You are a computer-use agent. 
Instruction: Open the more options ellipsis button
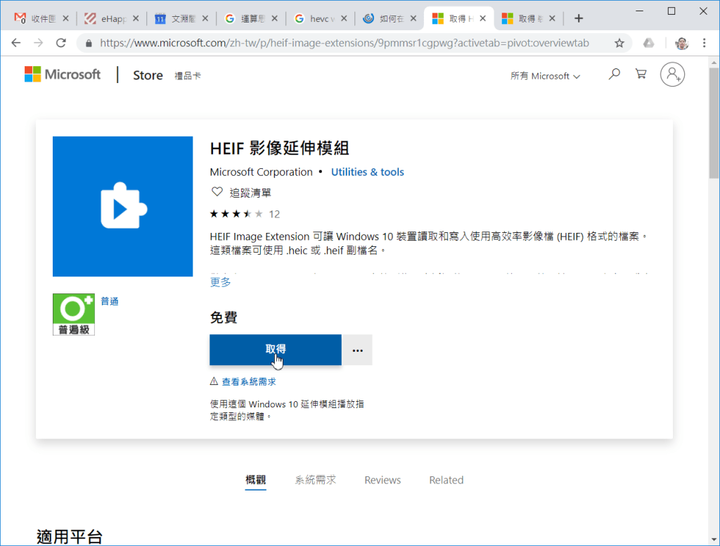click(358, 350)
